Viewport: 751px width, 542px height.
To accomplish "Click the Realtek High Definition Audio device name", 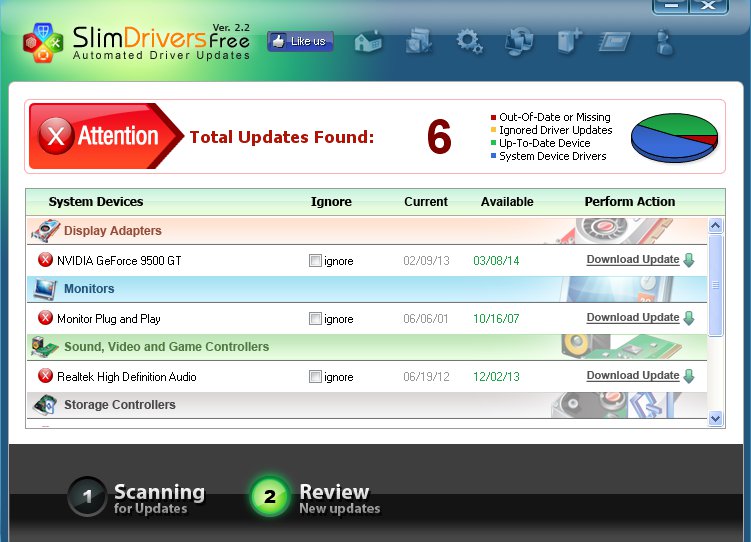I will pyautogui.click(x=126, y=377).
